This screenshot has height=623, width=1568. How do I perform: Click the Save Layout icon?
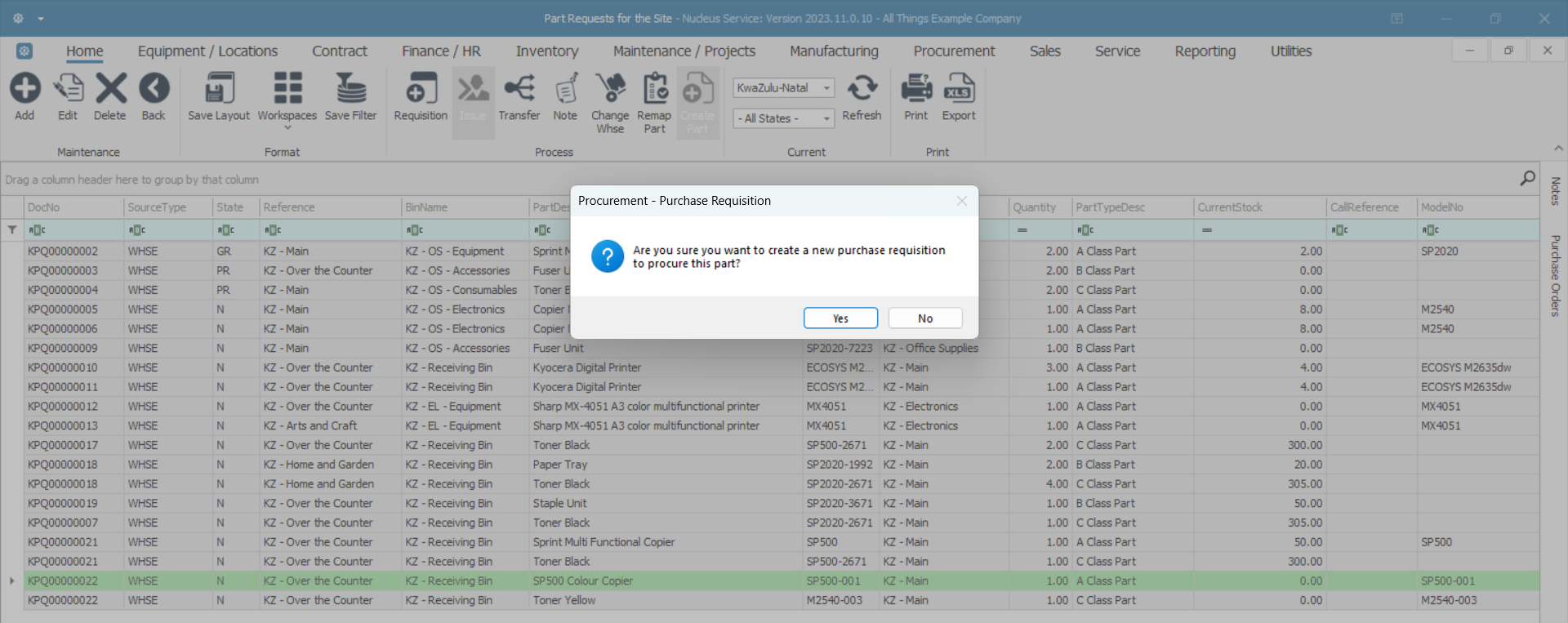[219, 88]
